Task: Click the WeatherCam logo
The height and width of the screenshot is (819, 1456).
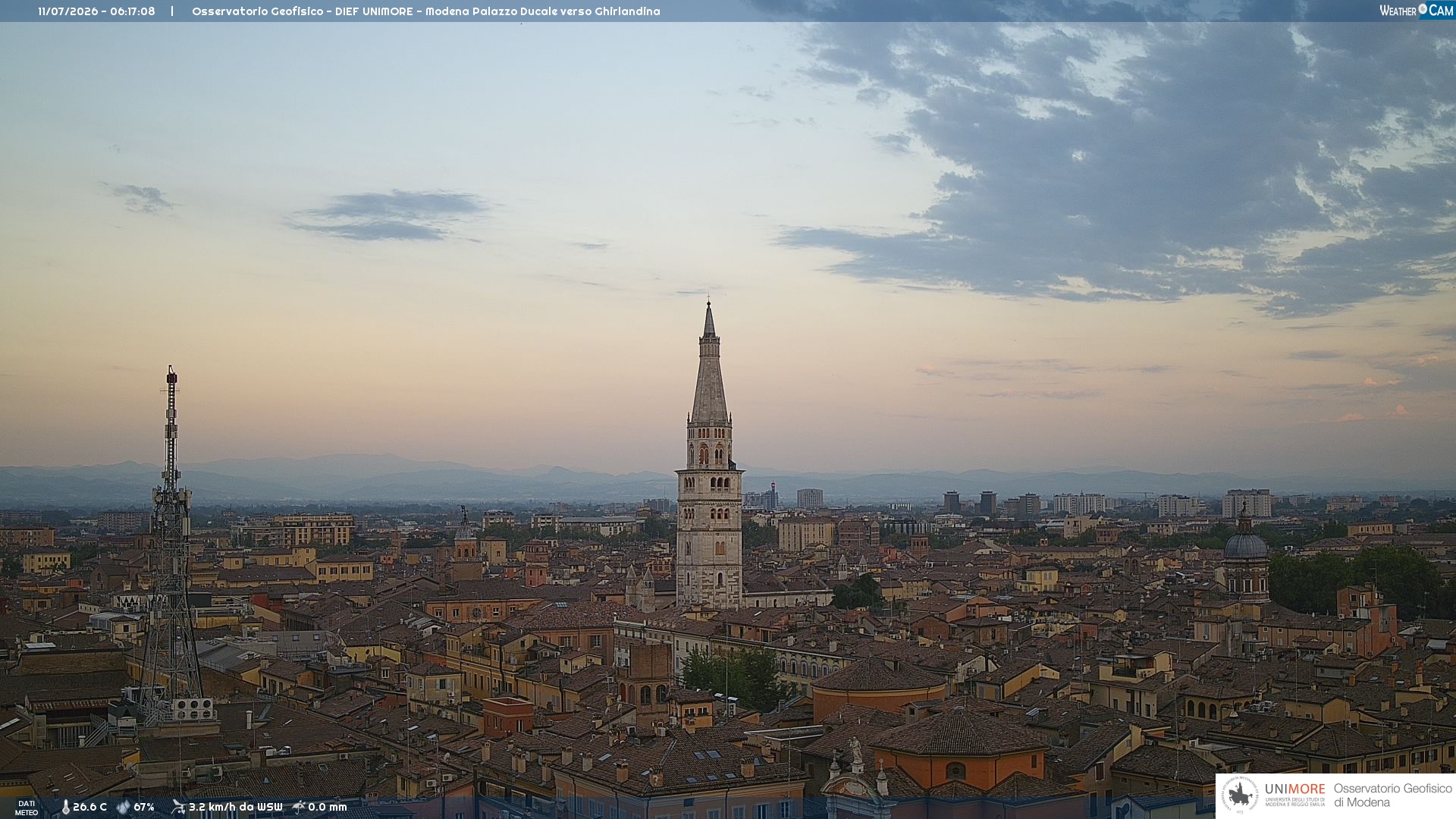Action: [x=1417, y=10]
